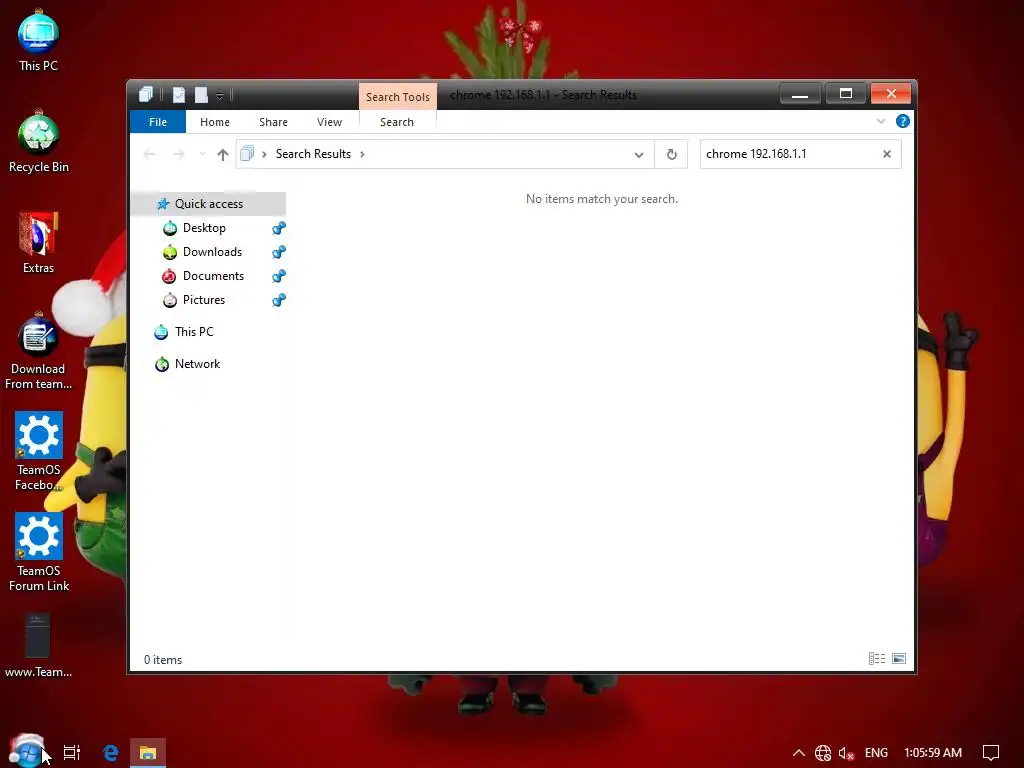The height and width of the screenshot is (768, 1024).
Task: Click Search Results breadcrumb text
Action: [313, 154]
